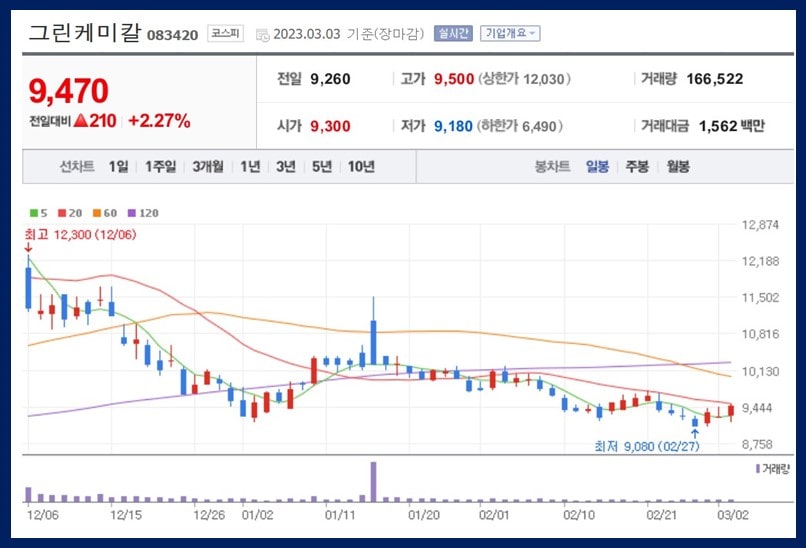
Task: Click the green 5-day average legend swatch
Action: pyautogui.click(x=34, y=213)
